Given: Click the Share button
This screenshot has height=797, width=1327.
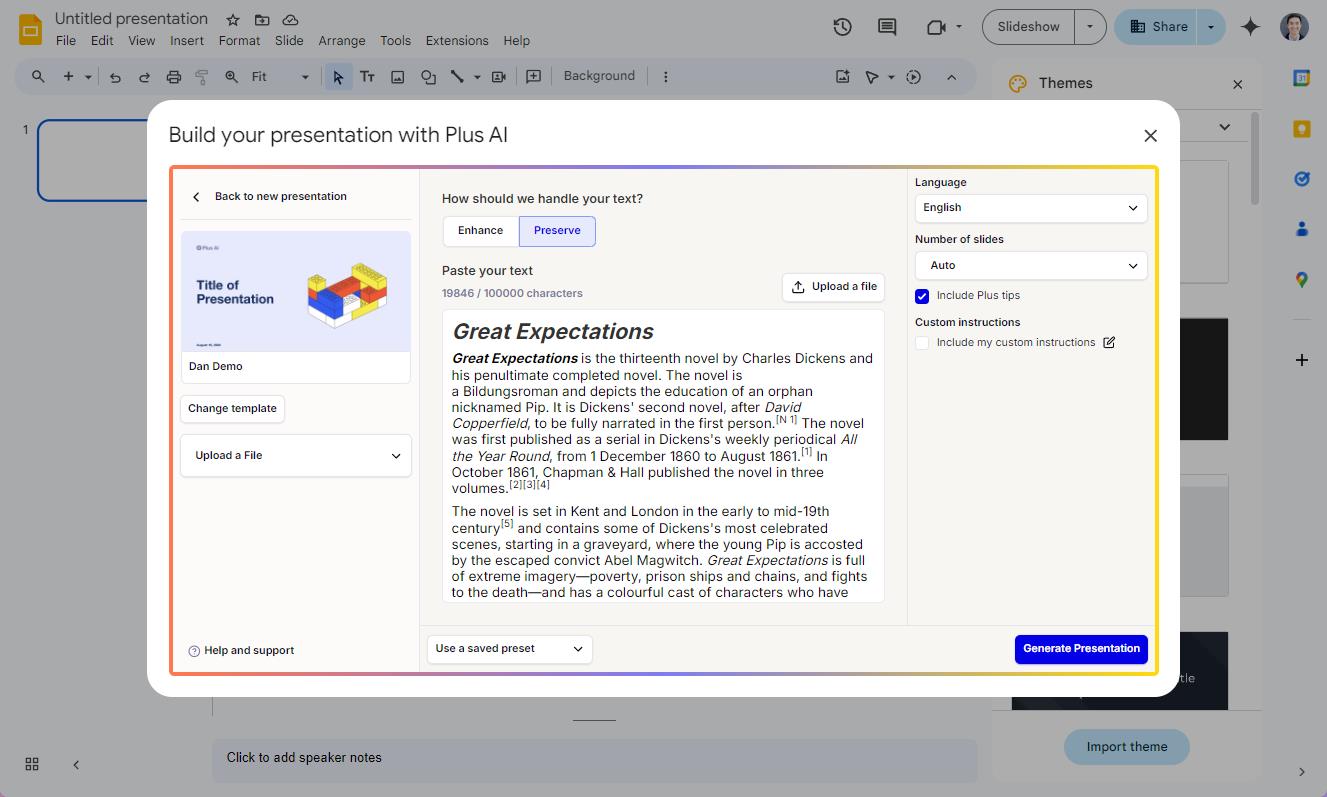Looking at the screenshot, I should point(1158,27).
